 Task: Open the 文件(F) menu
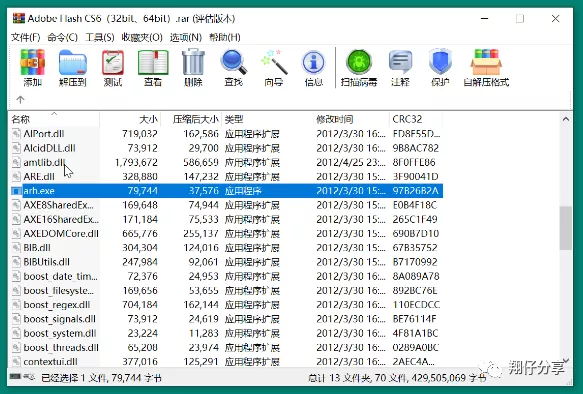pyautogui.click(x=26, y=37)
